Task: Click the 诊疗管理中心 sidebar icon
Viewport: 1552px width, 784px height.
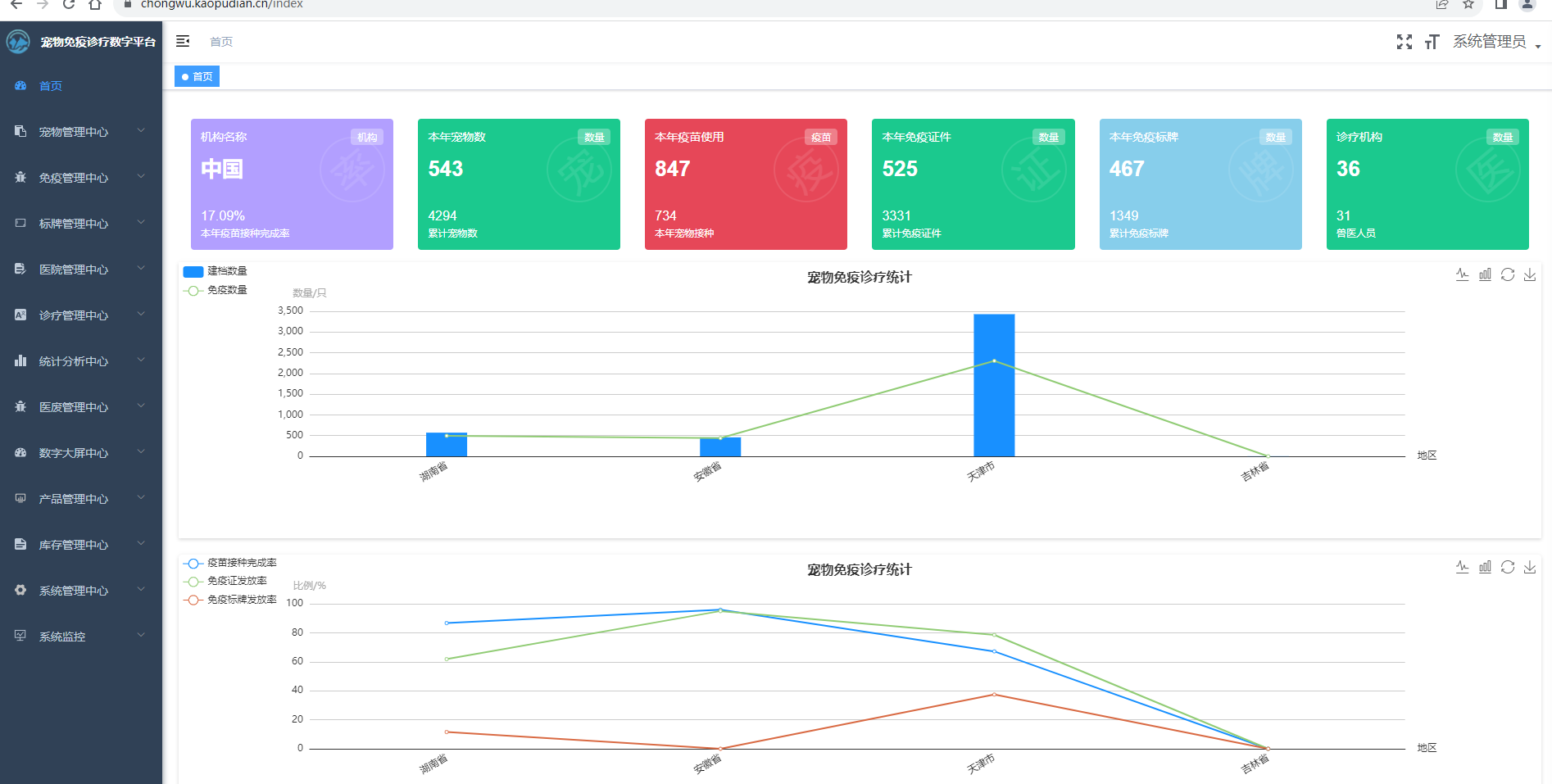Action: pyautogui.click(x=20, y=315)
